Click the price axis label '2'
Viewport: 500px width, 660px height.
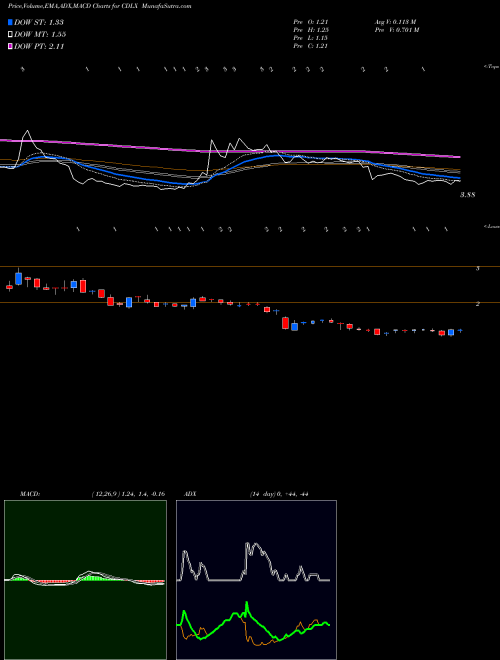point(477,303)
